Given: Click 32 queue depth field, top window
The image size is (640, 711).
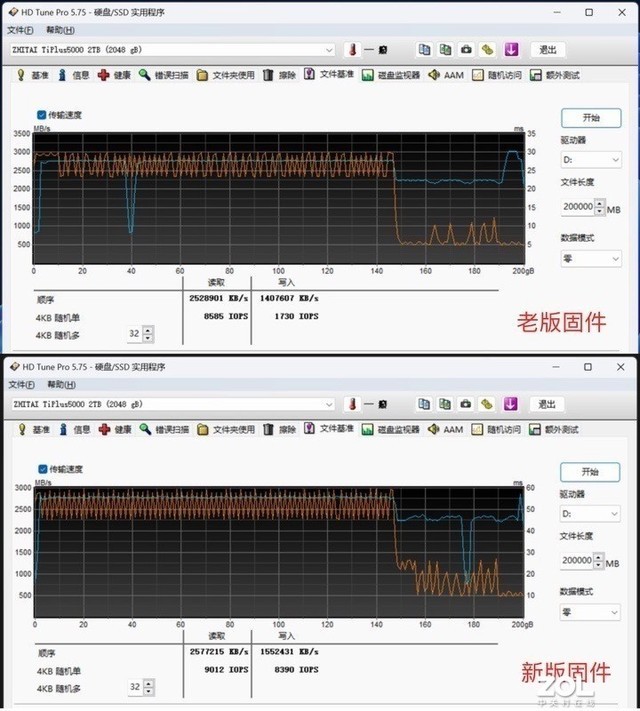Looking at the screenshot, I should tap(135, 334).
